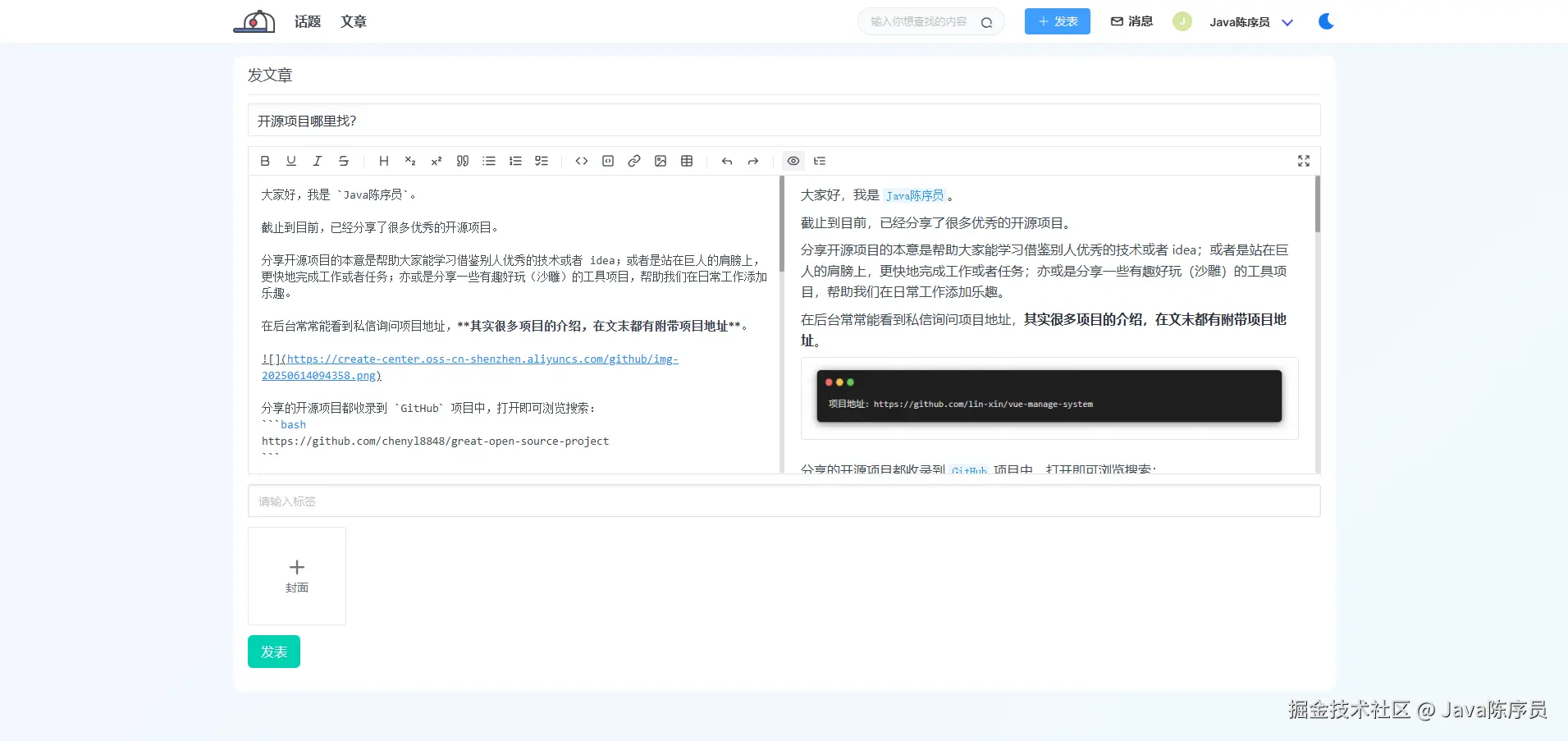This screenshot has width=1568, height=741.
Task: Apply italic formatting
Action: point(318,161)
